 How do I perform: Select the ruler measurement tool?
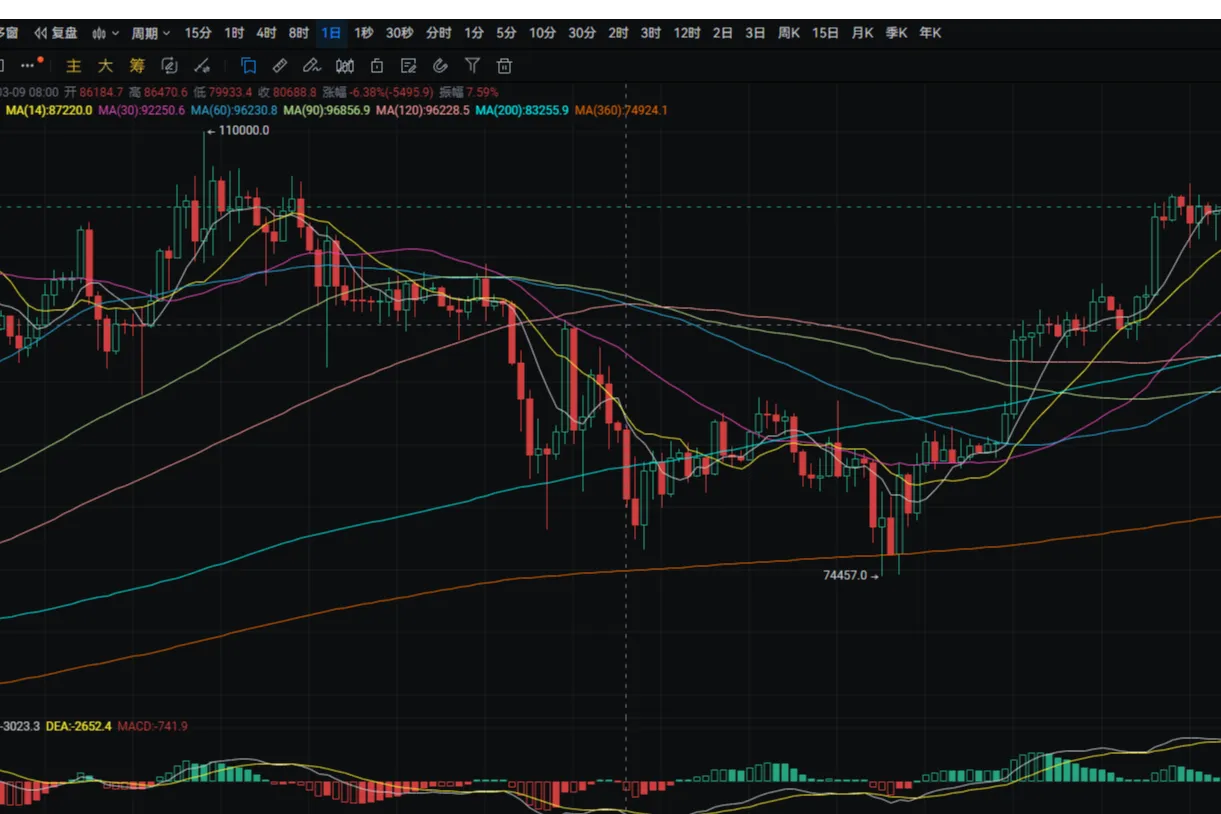pos(280,66)
